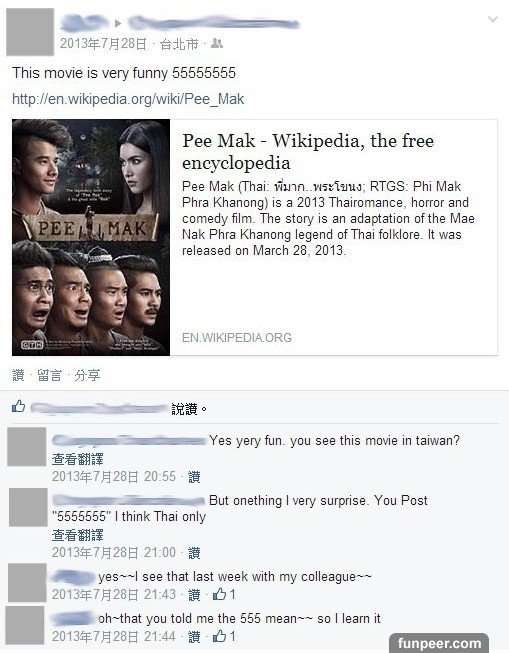The width and height of the screenshot is (509, 653).
Task: Open the Pee Mak Wikipedia URL link
Action: (x=128, y=99)
